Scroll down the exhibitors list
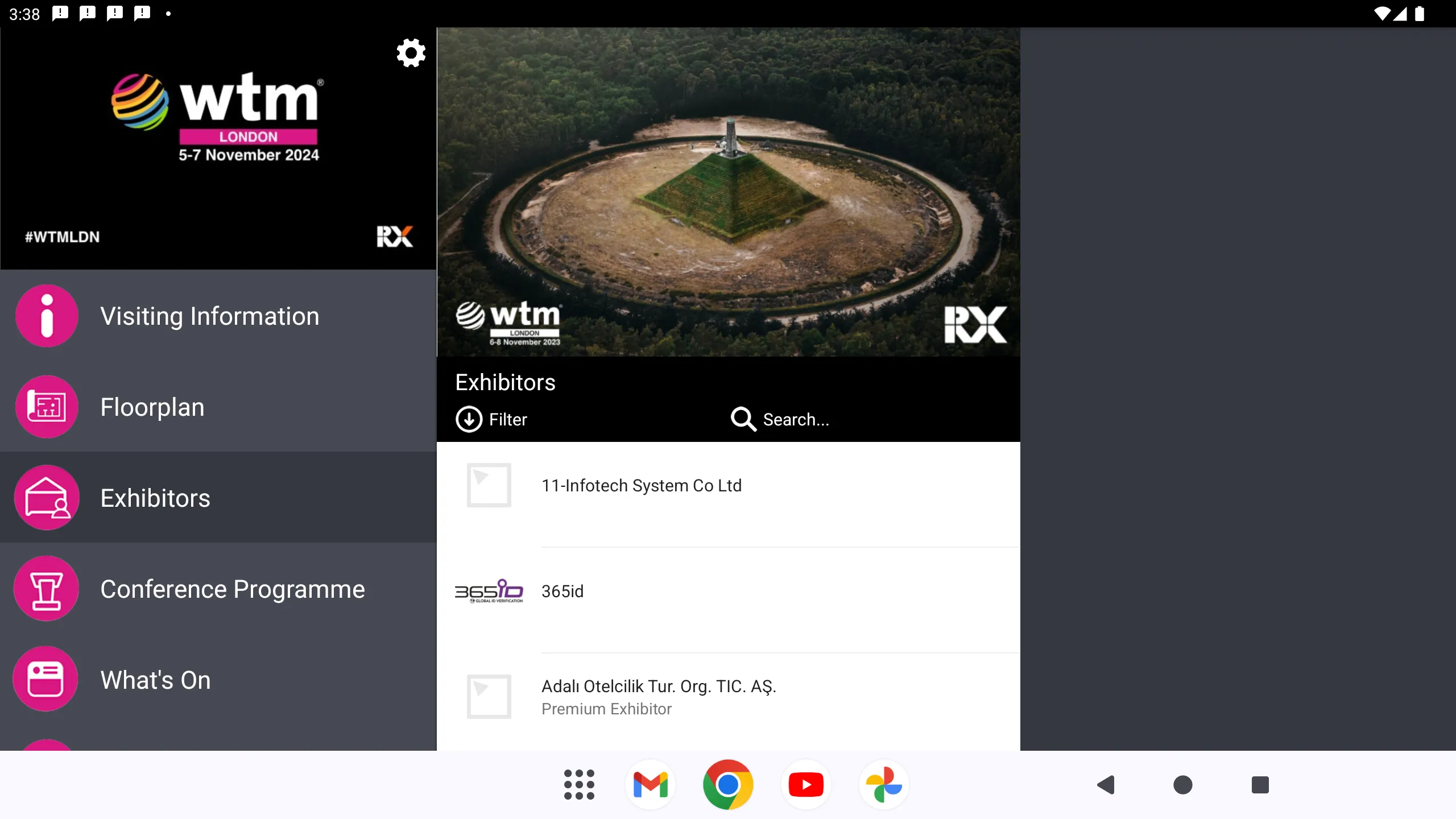Viewport: 1456px width, 819px height. (728, 600)
